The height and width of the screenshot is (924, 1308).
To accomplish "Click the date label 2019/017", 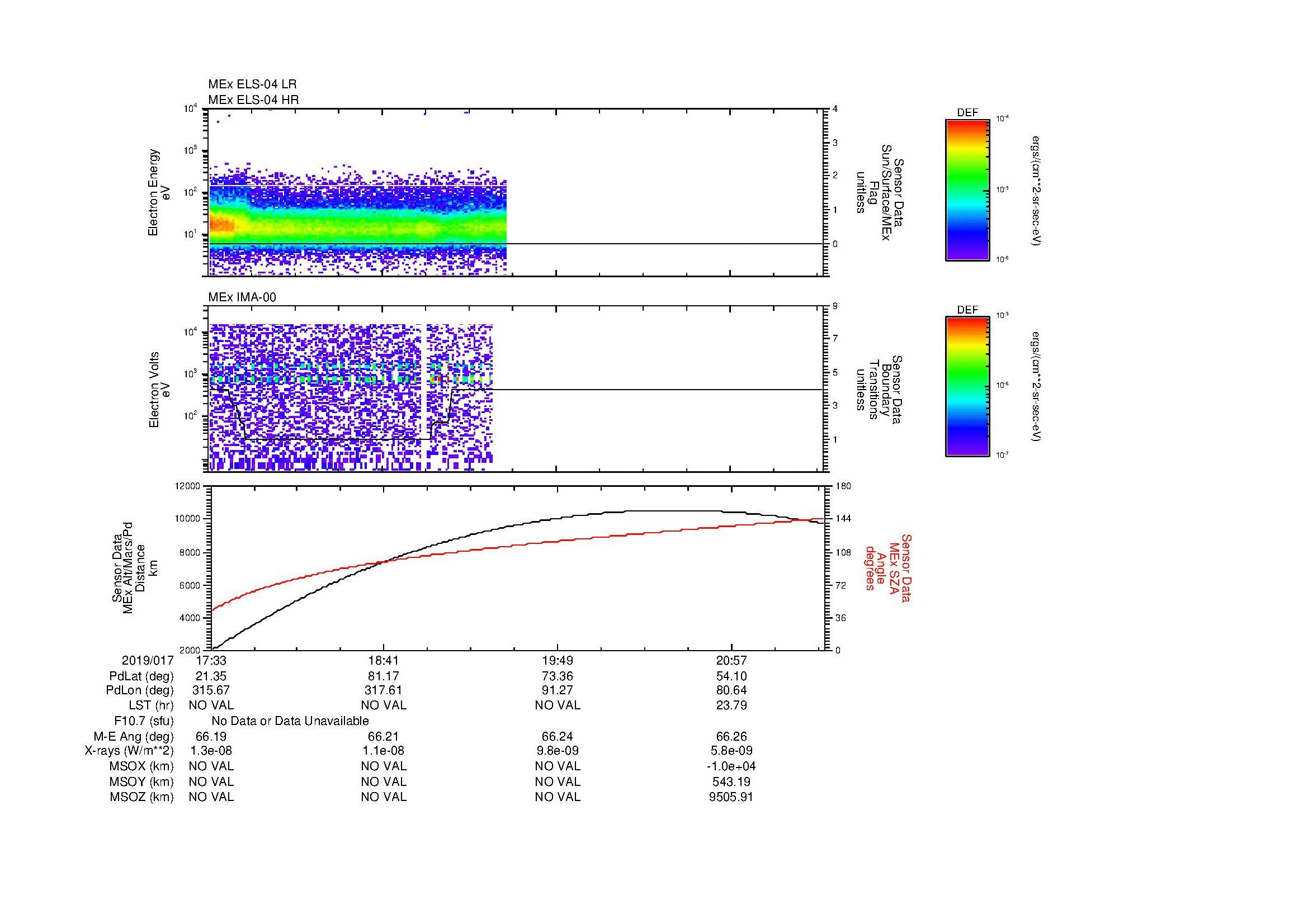I will coord(148,661).
